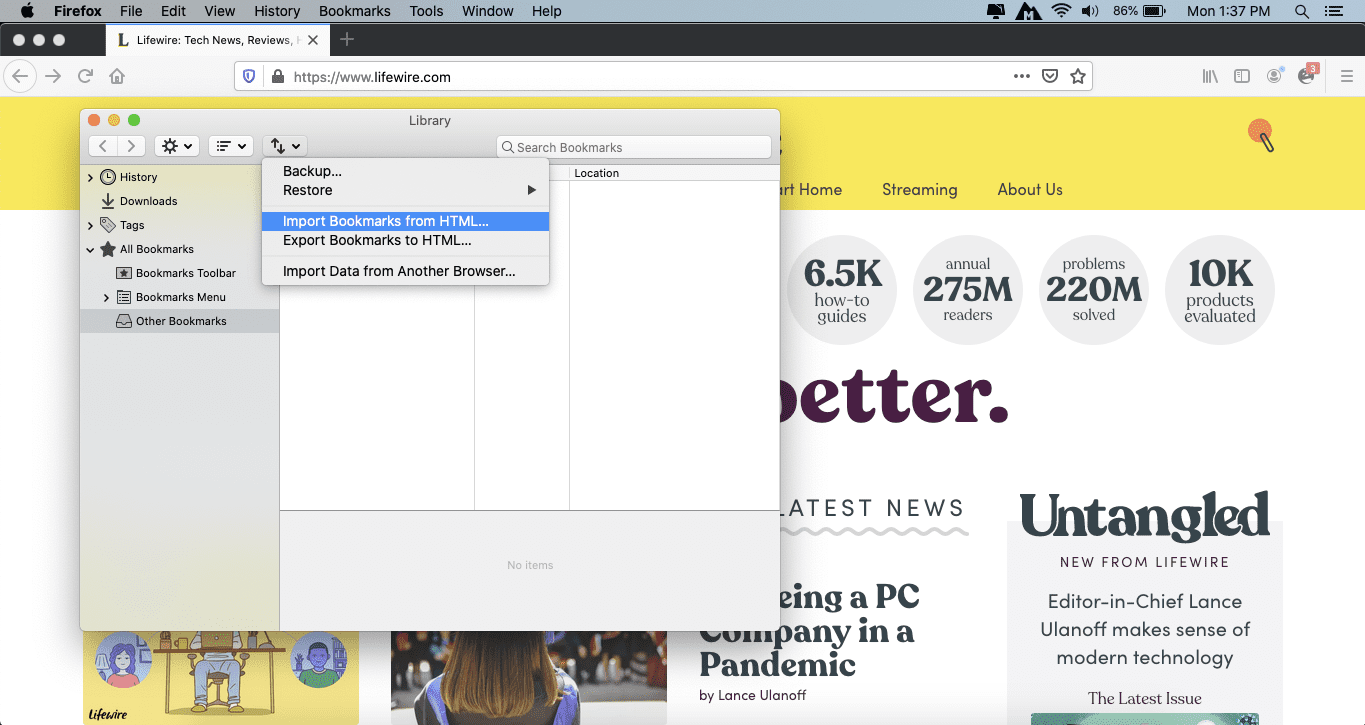
Task: Click the Lance Ulanoff author byline
Action: [752, 695]
